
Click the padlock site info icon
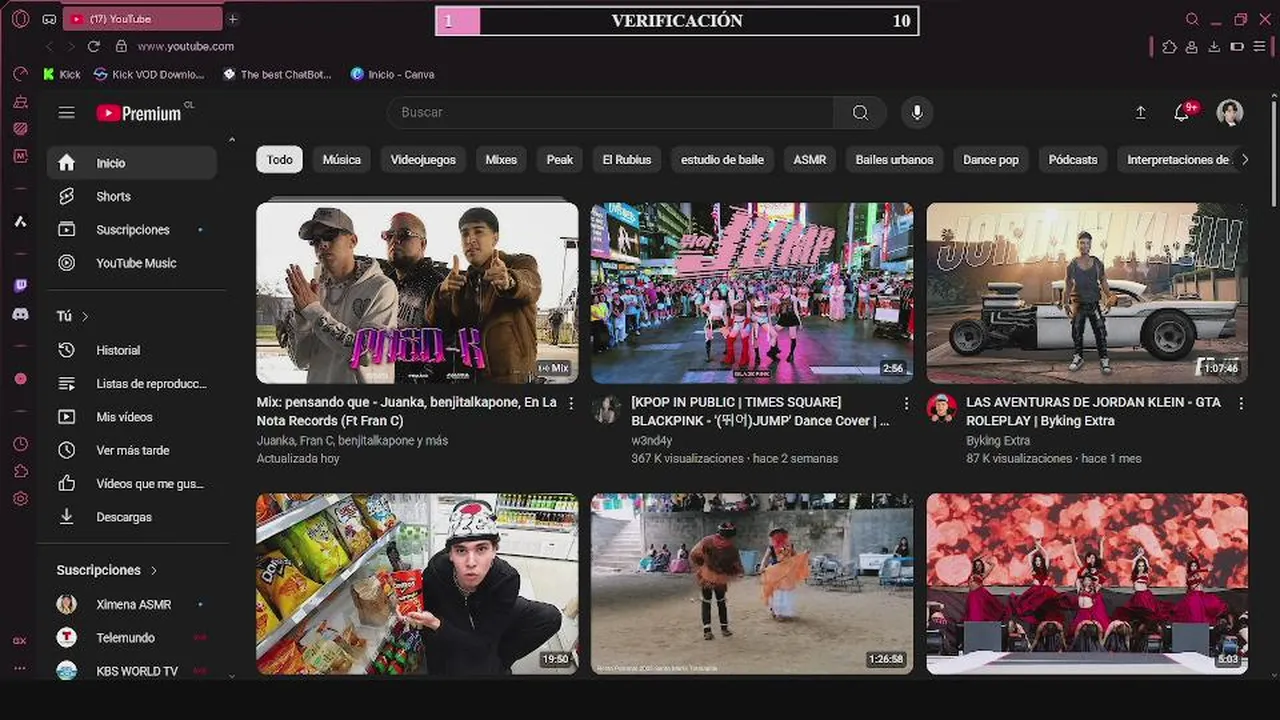[121, 46]
